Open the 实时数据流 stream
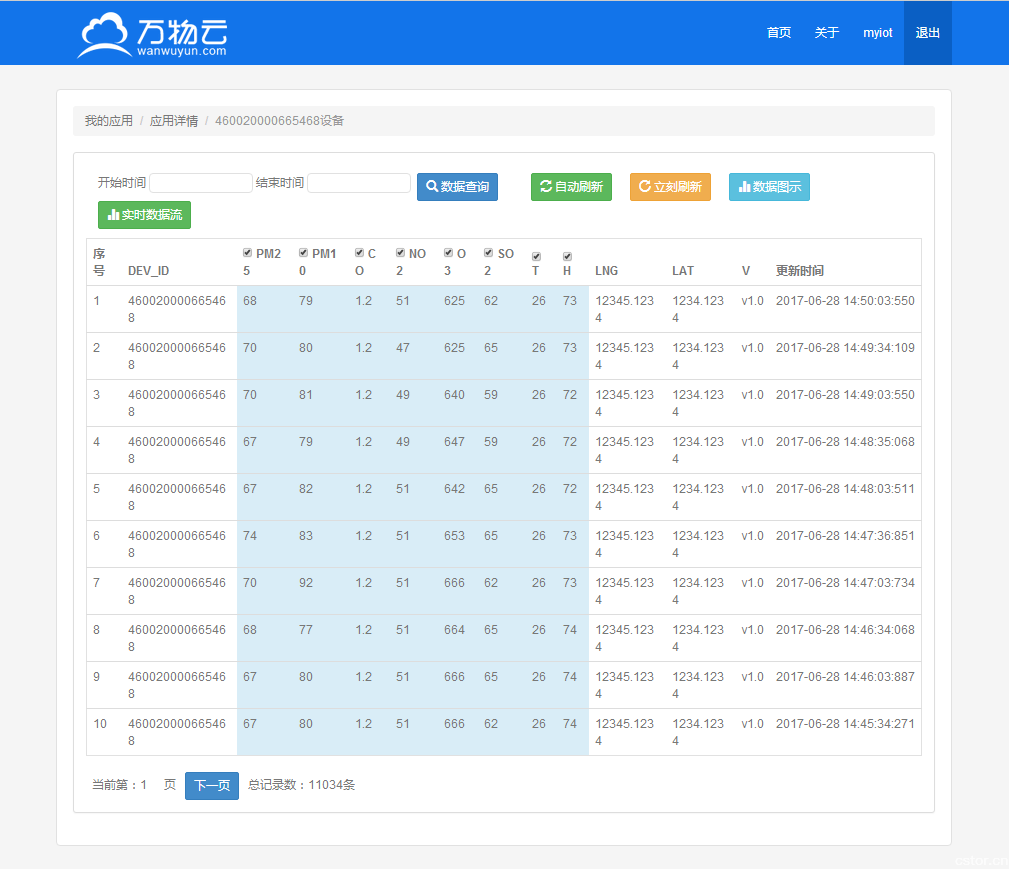Image resolution: width=1009 pixels, height=869 pixels. pos(145,215)
